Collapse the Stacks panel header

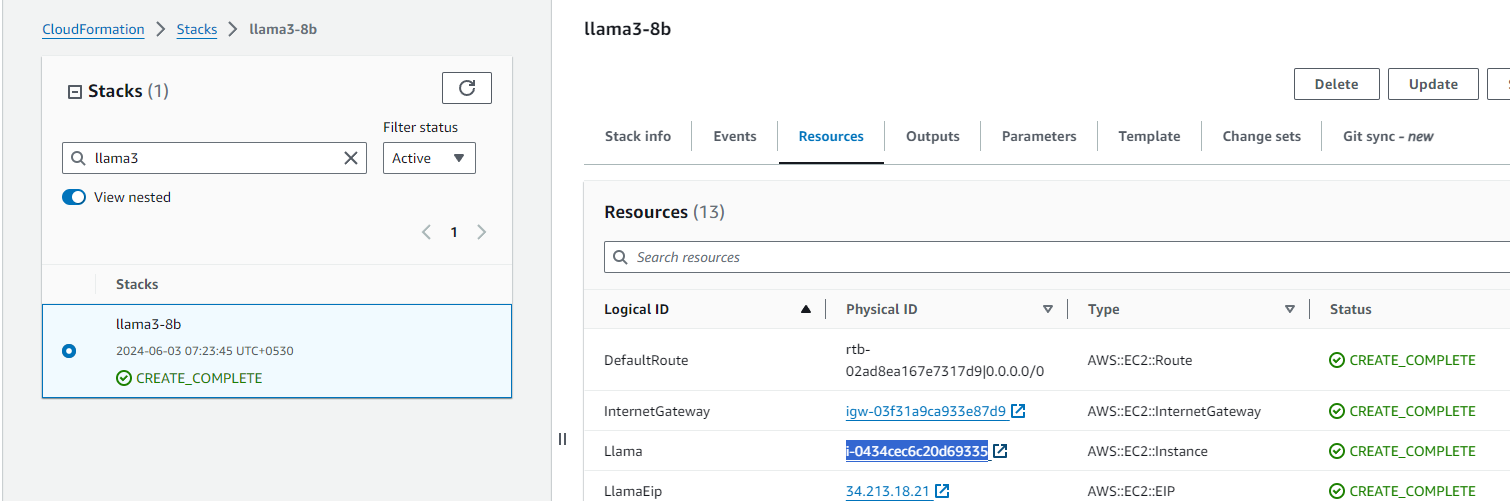coord(74,92)
